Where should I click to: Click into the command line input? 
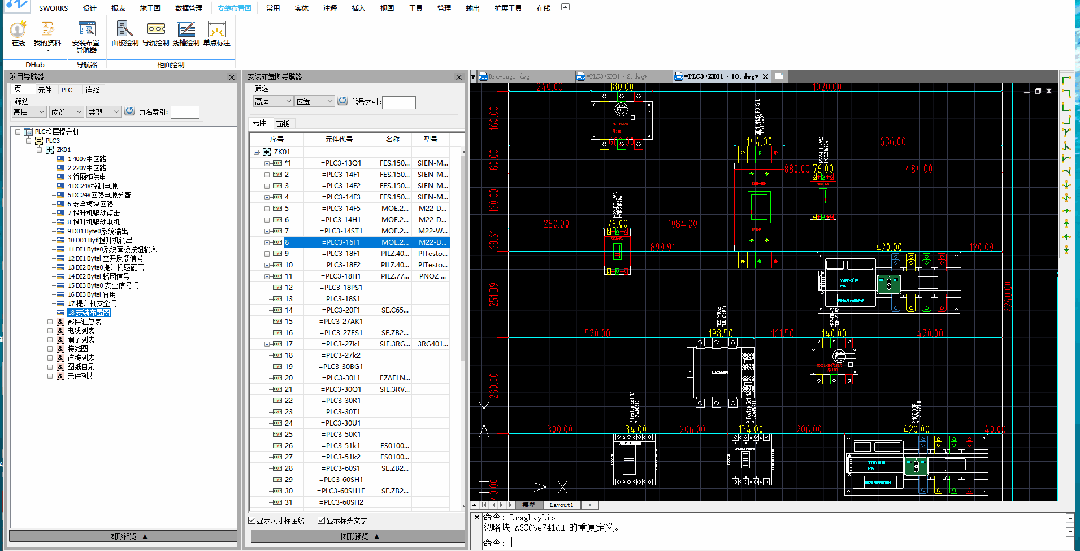coord(771,543)
